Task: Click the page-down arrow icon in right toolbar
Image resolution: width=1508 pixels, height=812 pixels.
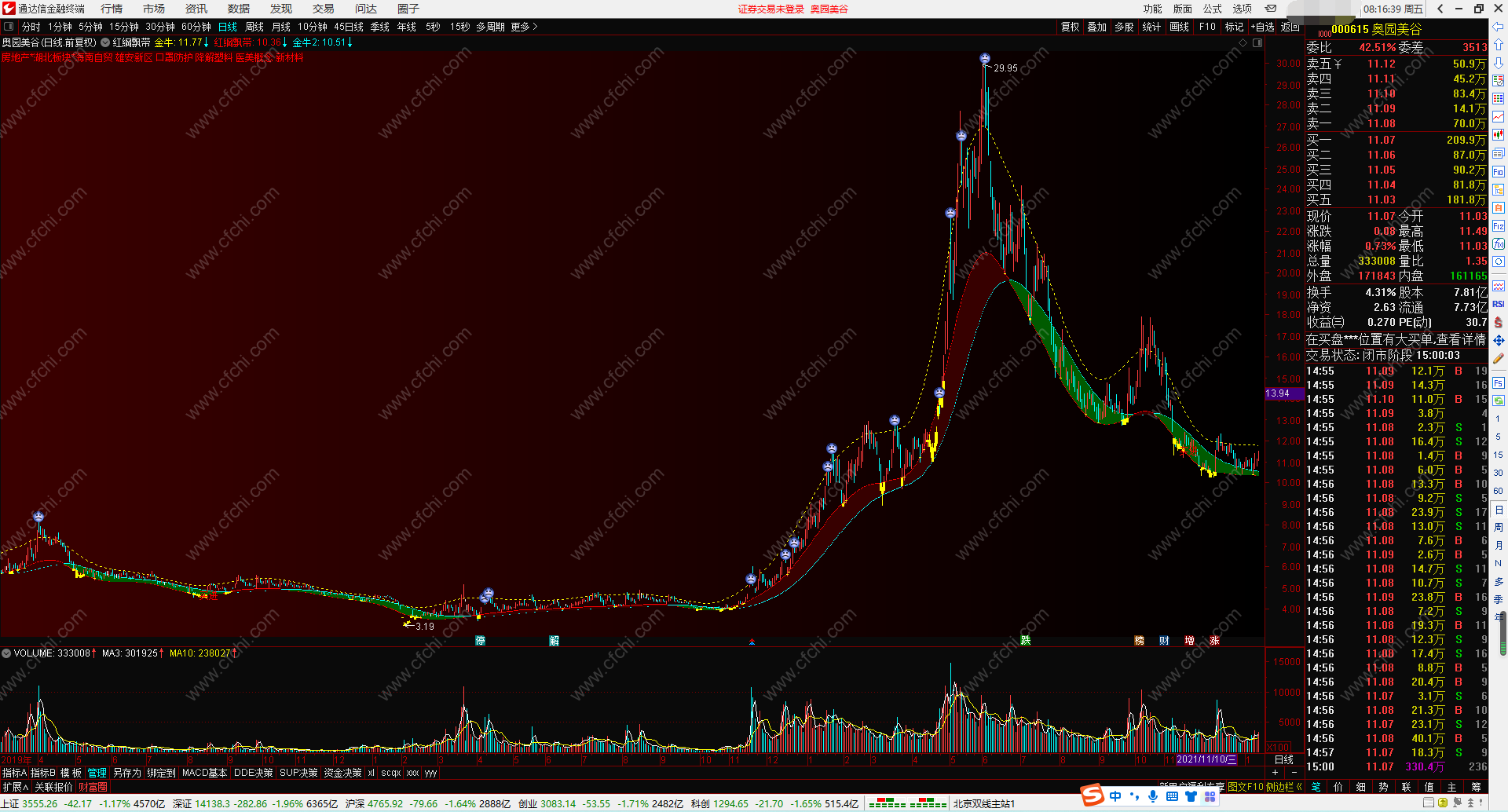Action: click(1499, 63)
